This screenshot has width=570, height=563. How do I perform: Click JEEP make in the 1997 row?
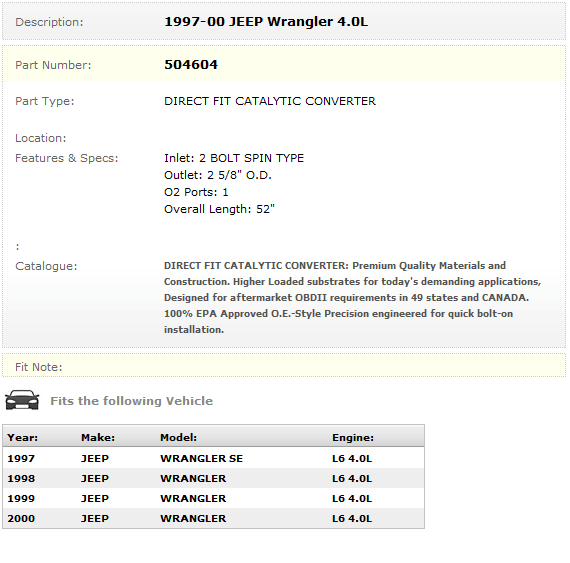point(95,458)
